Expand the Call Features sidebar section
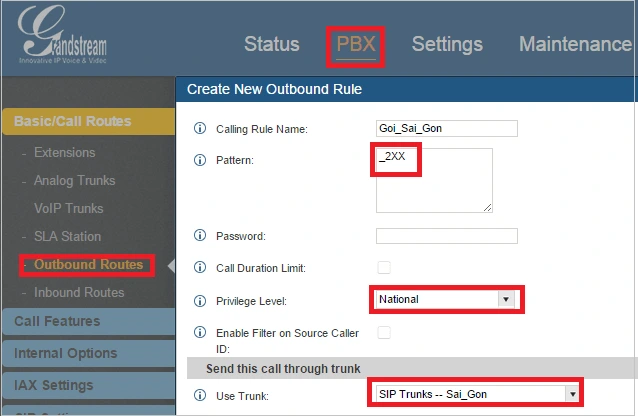This screenshot has height=416, width=638. pos(57,321)
